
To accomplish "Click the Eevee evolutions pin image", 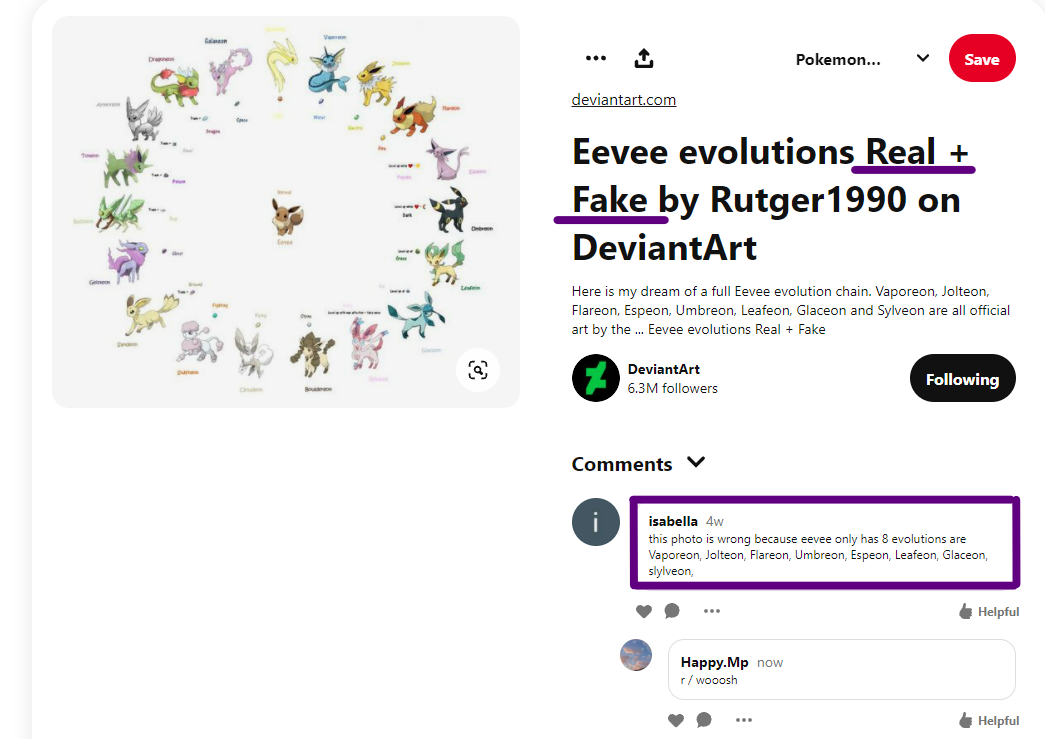I will tap(285, 210).
